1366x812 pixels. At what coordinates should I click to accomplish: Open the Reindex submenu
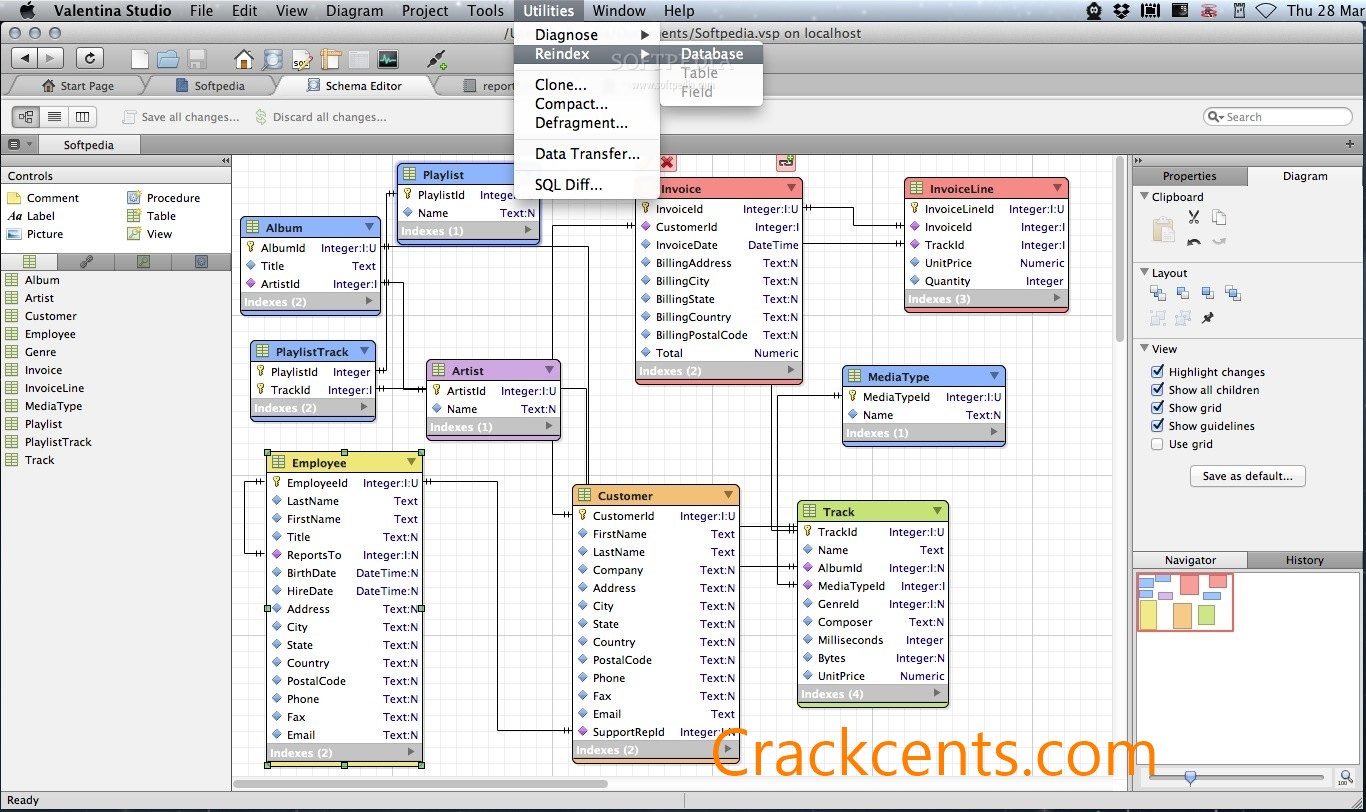[586, 54]
